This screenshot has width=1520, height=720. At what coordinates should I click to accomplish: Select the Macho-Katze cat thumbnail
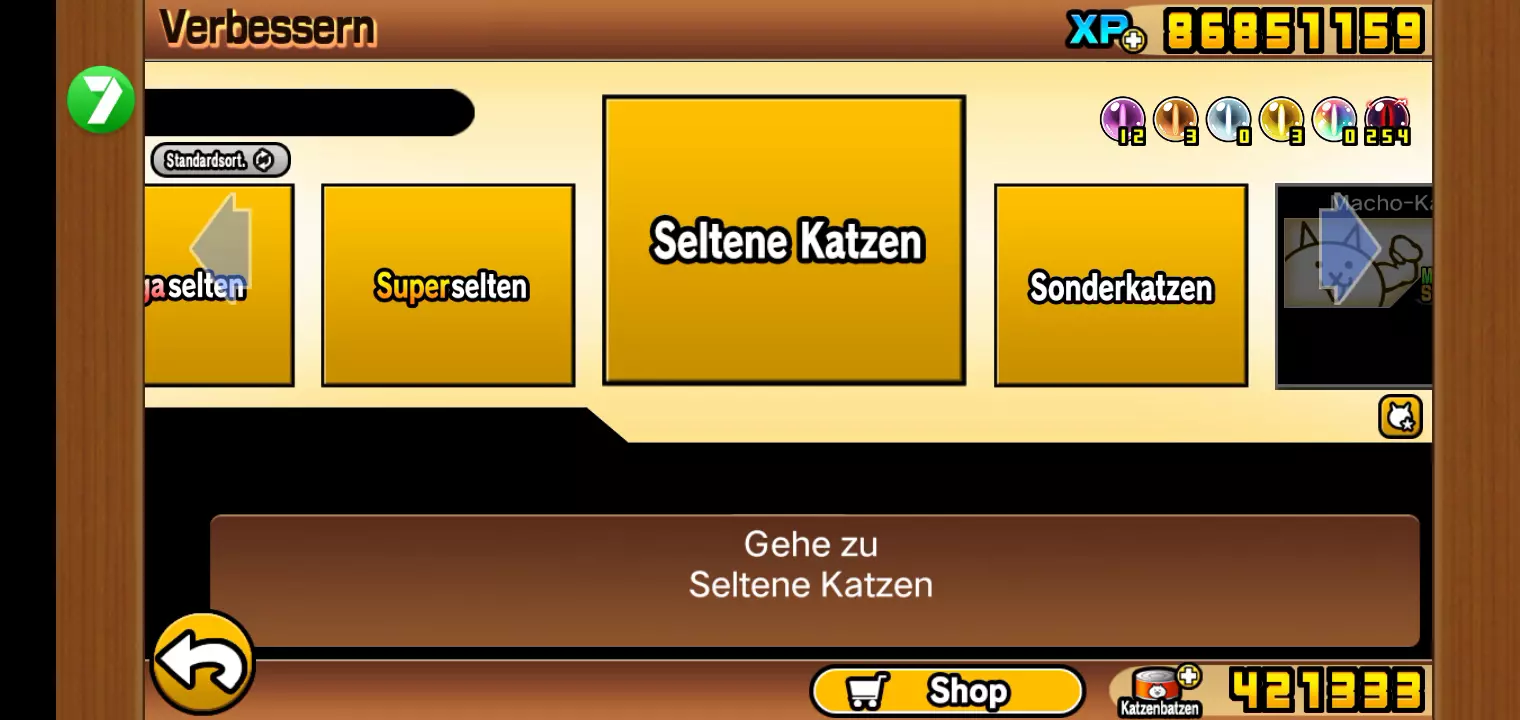click(1355, 285)
